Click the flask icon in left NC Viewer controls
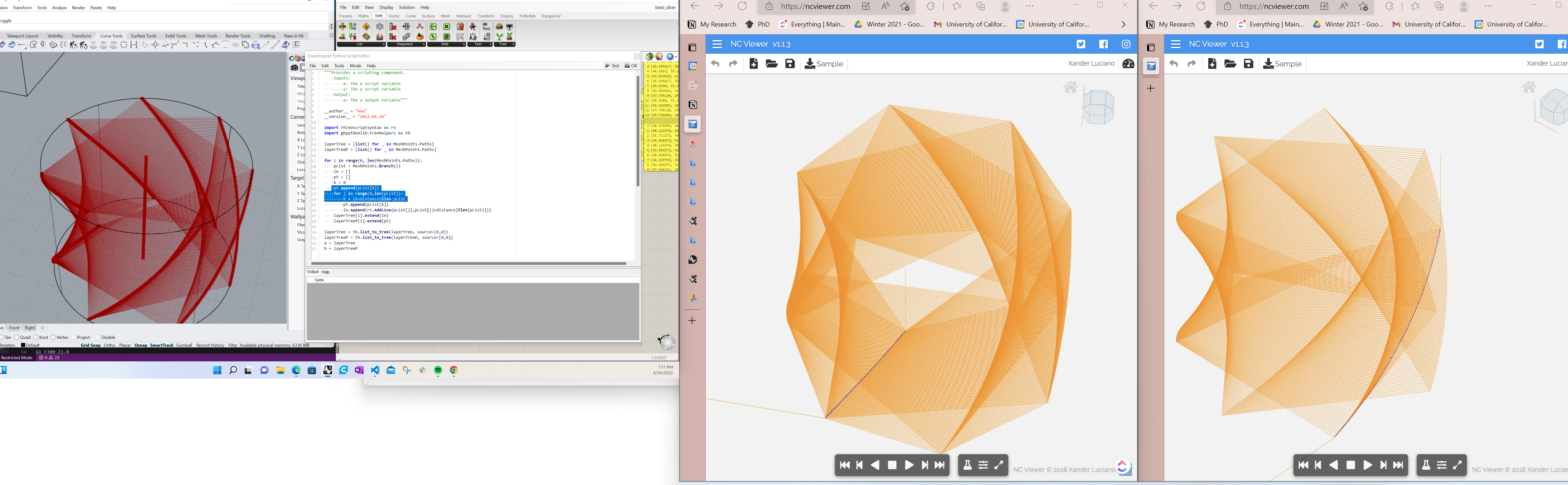 click(x=967, y=465)
